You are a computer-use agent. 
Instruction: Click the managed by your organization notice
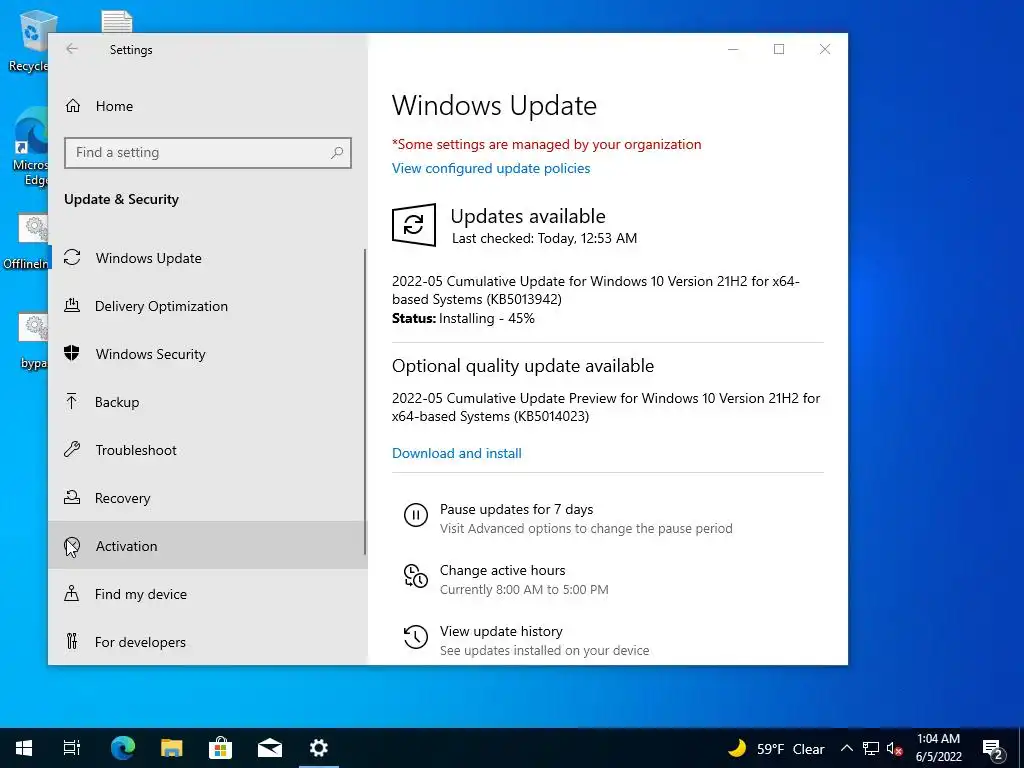coord(547,144)
